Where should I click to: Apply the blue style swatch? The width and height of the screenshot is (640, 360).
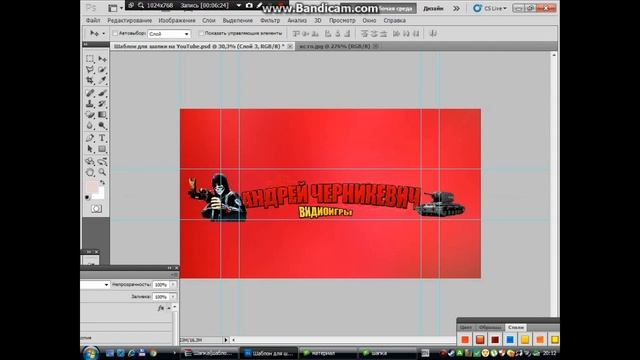pyautogui.click(x=510, y=340)
